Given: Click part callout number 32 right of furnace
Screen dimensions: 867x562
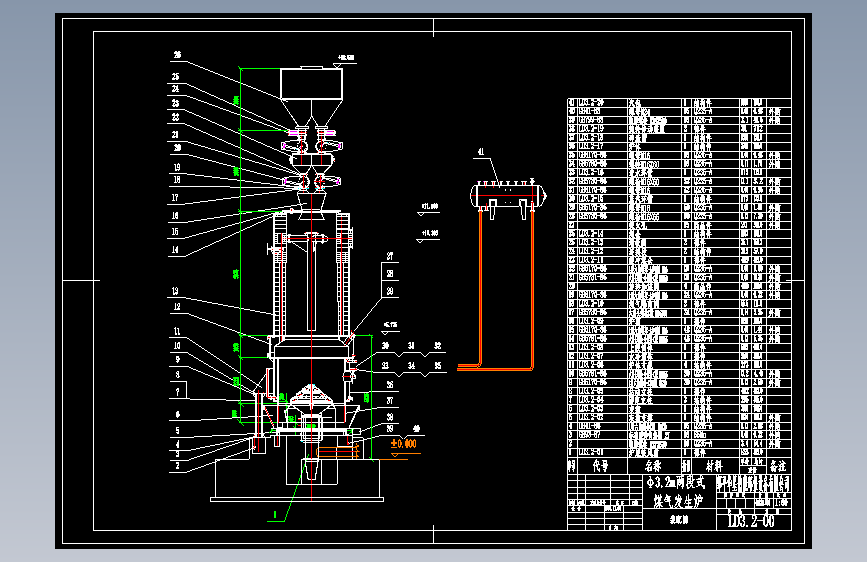Looking at the screenshot, I should [437, 346].
